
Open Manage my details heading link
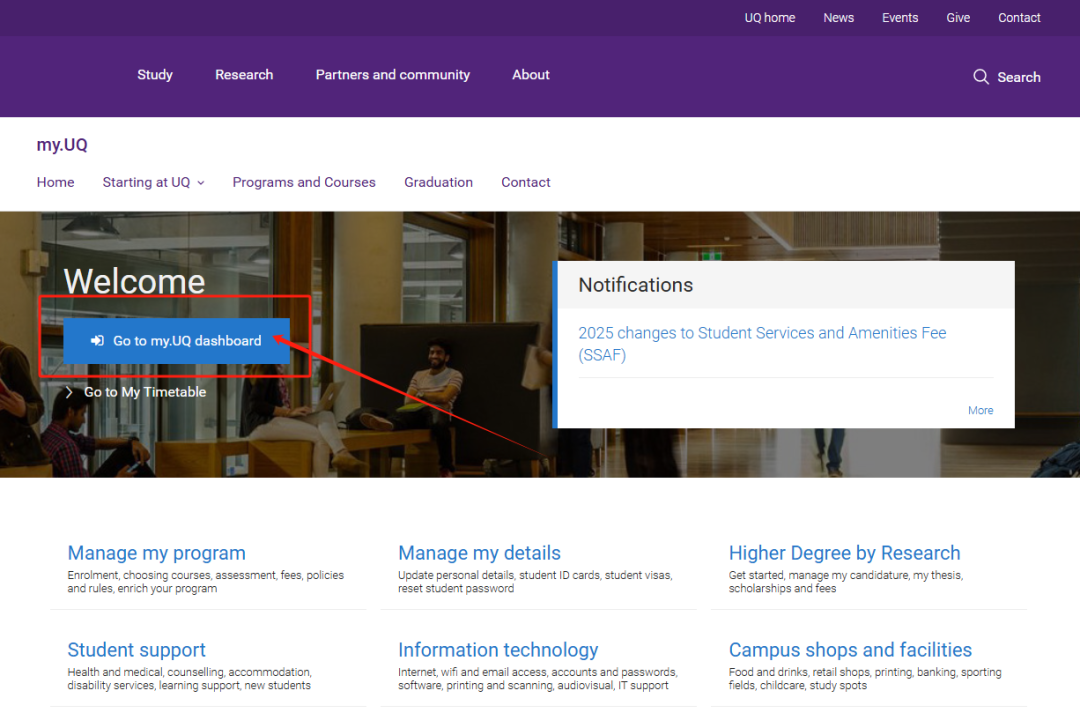(479, 553)
